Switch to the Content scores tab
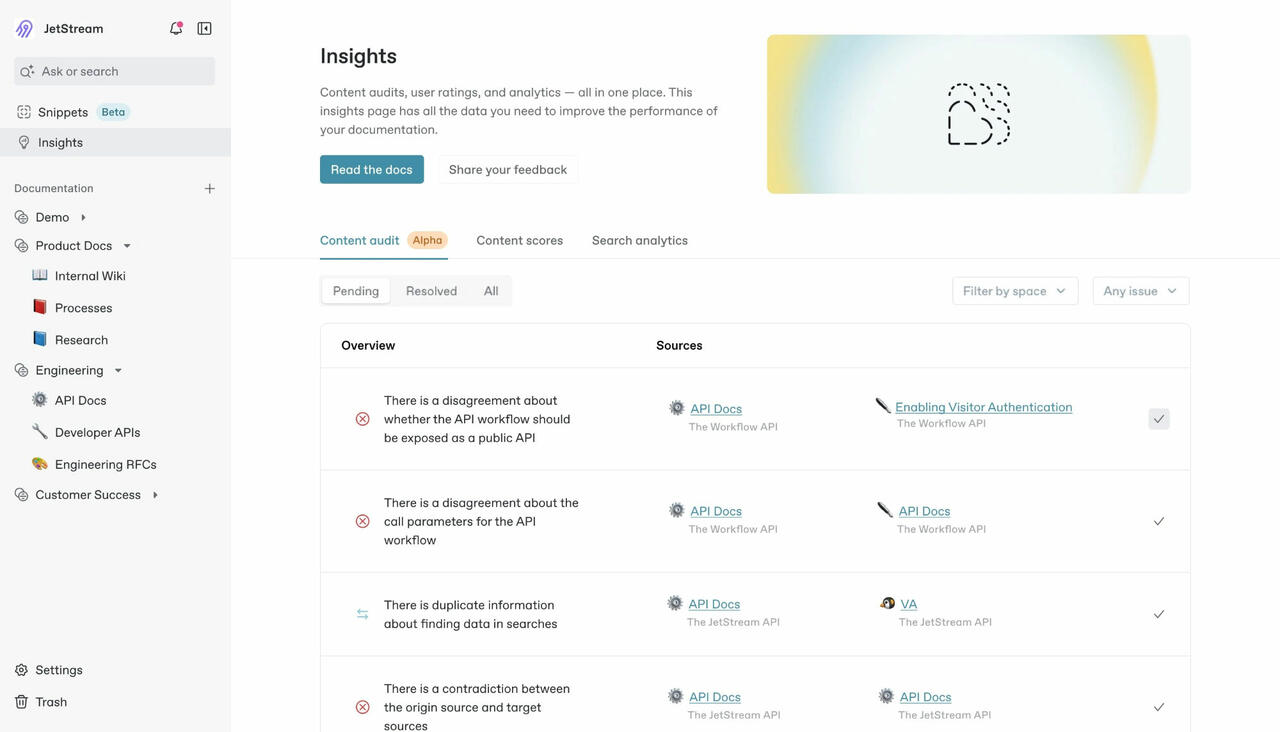The width and height of the screenshot is (1280, 732). coord(519,240)
